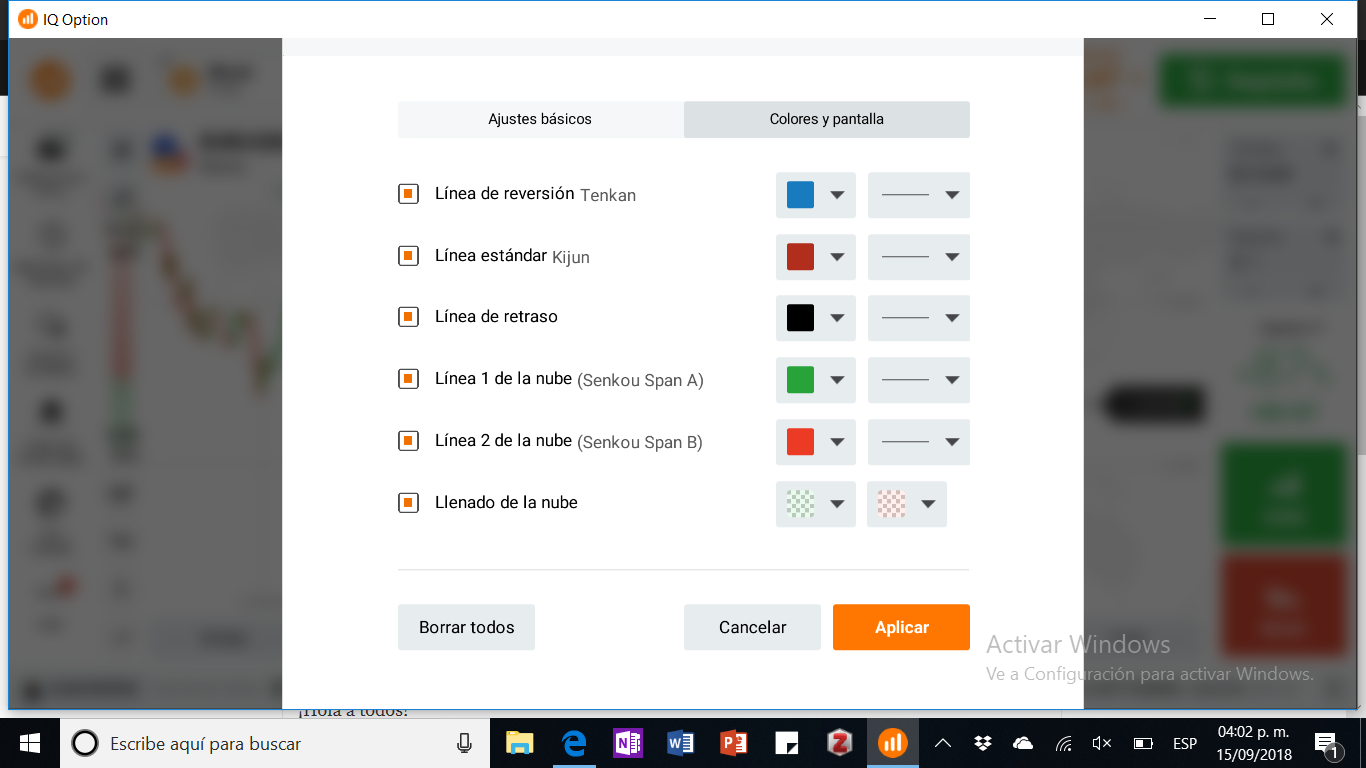Expand the red Senkou Span B color dropdown

point(816,442)
